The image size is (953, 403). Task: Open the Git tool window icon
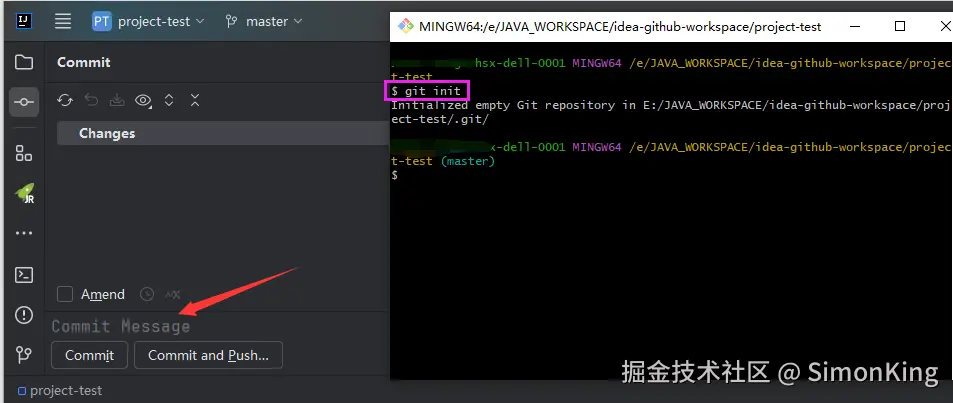(24, 354)
